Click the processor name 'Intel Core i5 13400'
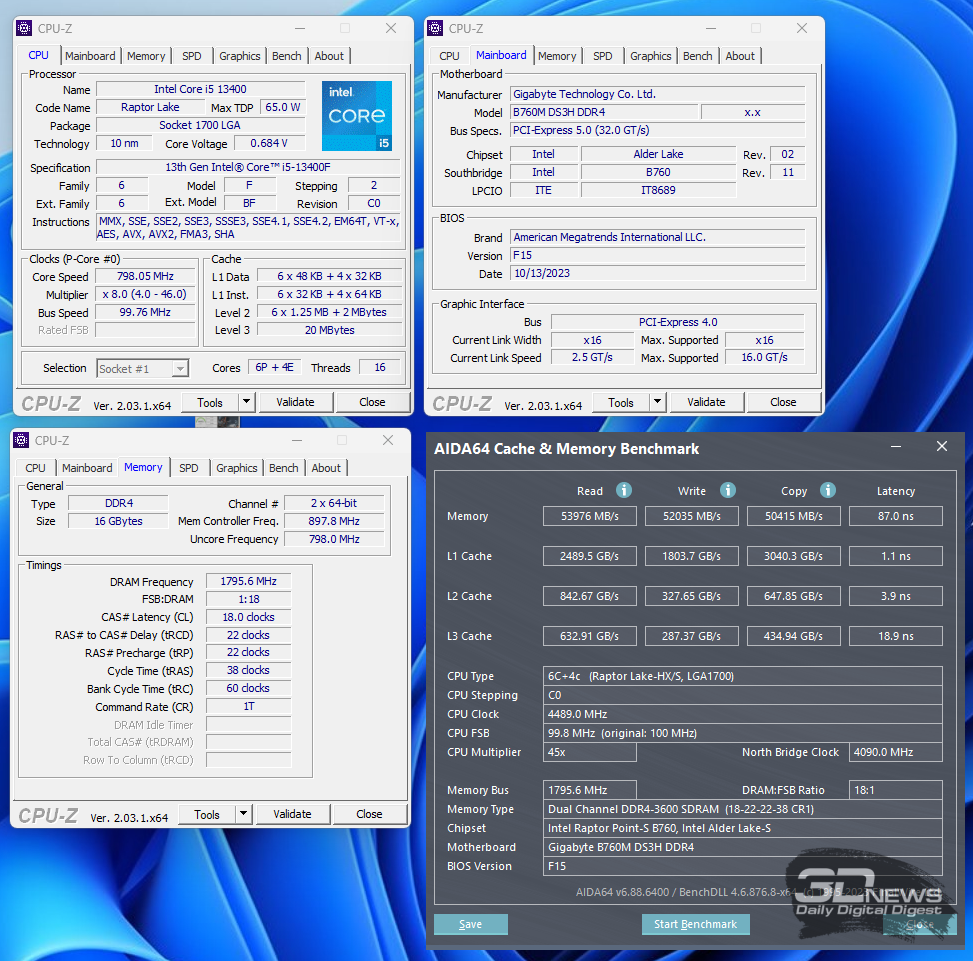The height and width of the screenshot is (961, 973). [x=200, y=89]
